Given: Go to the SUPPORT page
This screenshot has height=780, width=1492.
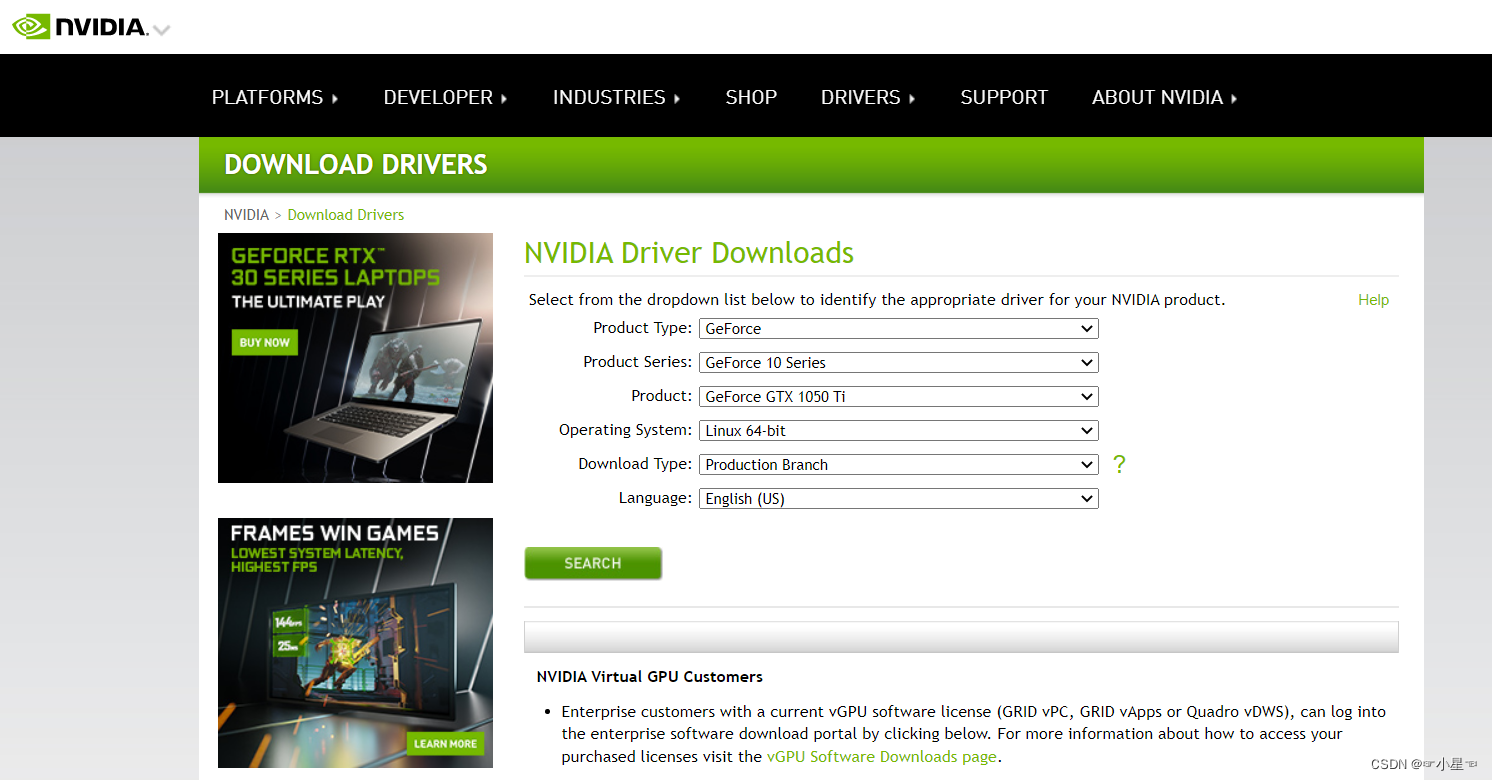Looking at the screenshot, I should click(x=1004, y=97).
